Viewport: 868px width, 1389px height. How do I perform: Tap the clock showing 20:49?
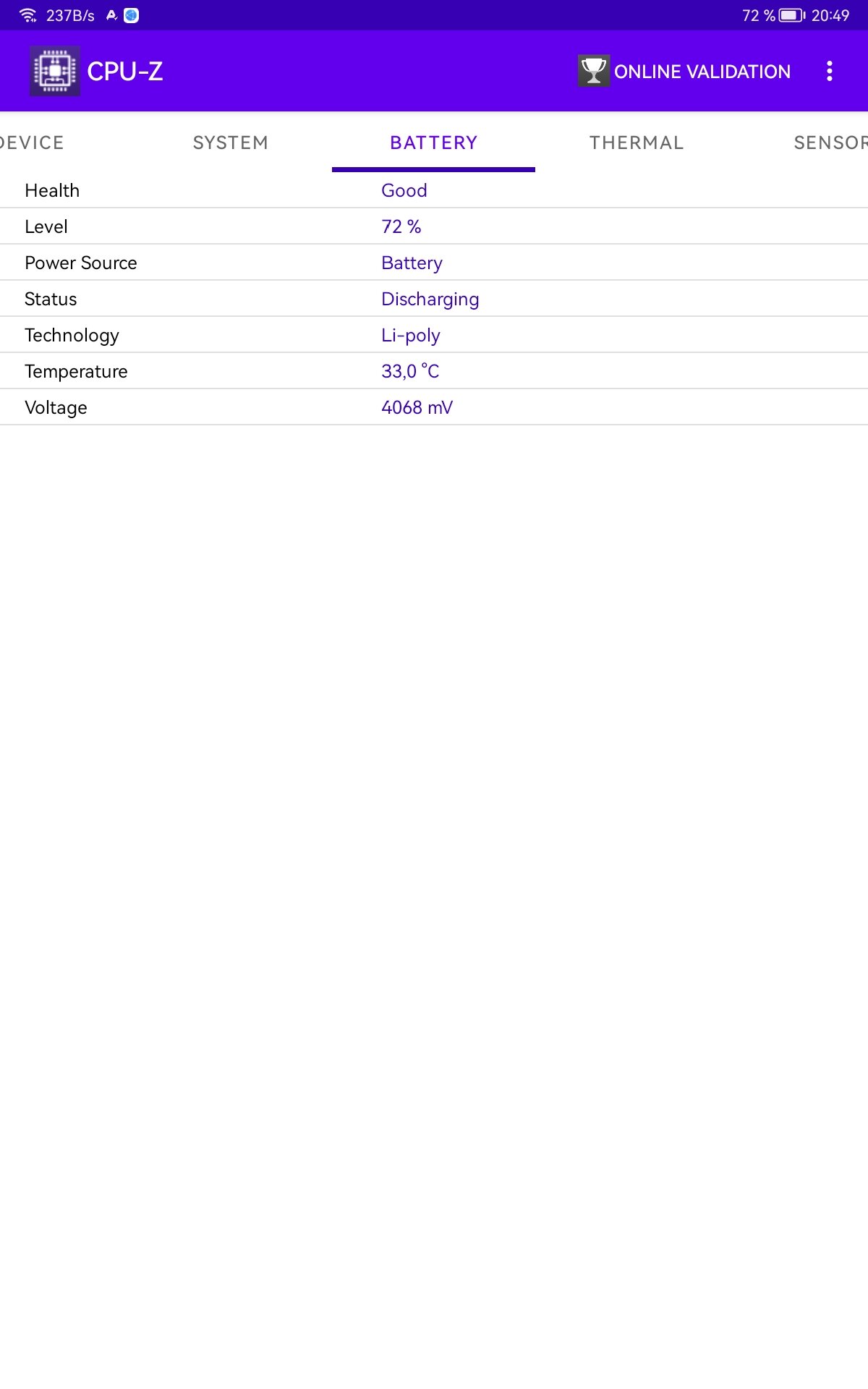[830, 15]
